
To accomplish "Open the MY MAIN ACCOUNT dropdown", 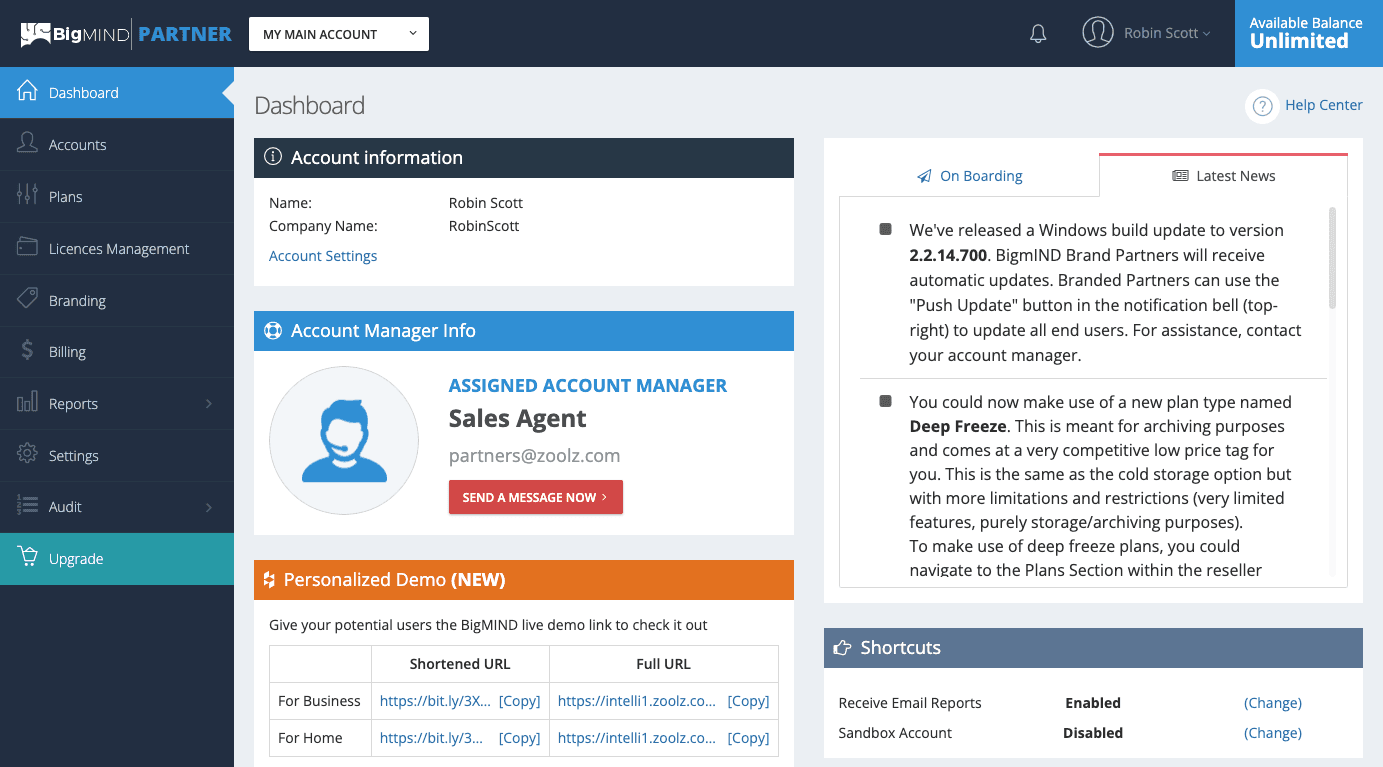I will [338, 33].
